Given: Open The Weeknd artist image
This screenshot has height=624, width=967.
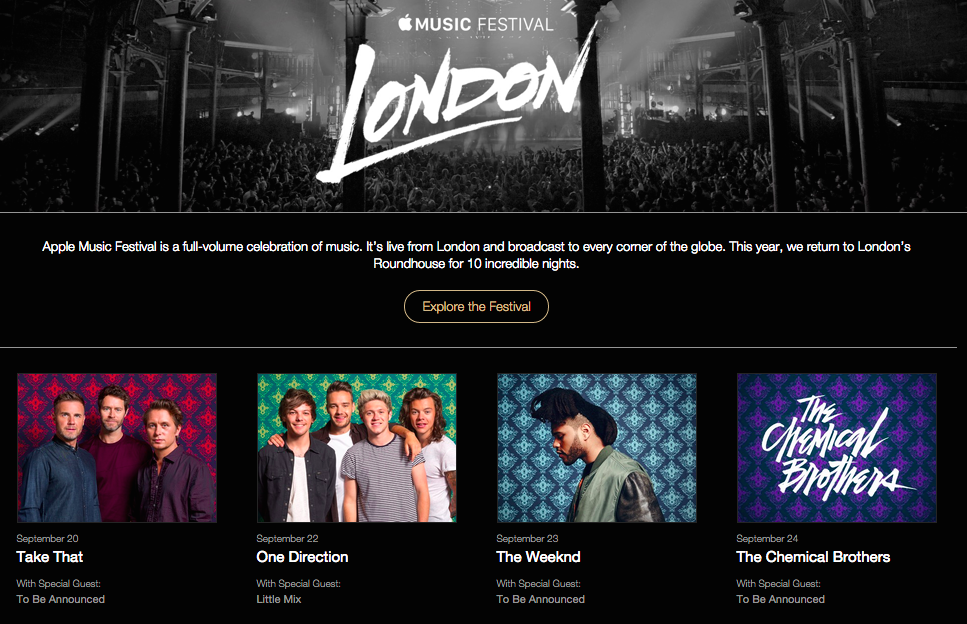Looking at the screenshot, I should point(597,447).
